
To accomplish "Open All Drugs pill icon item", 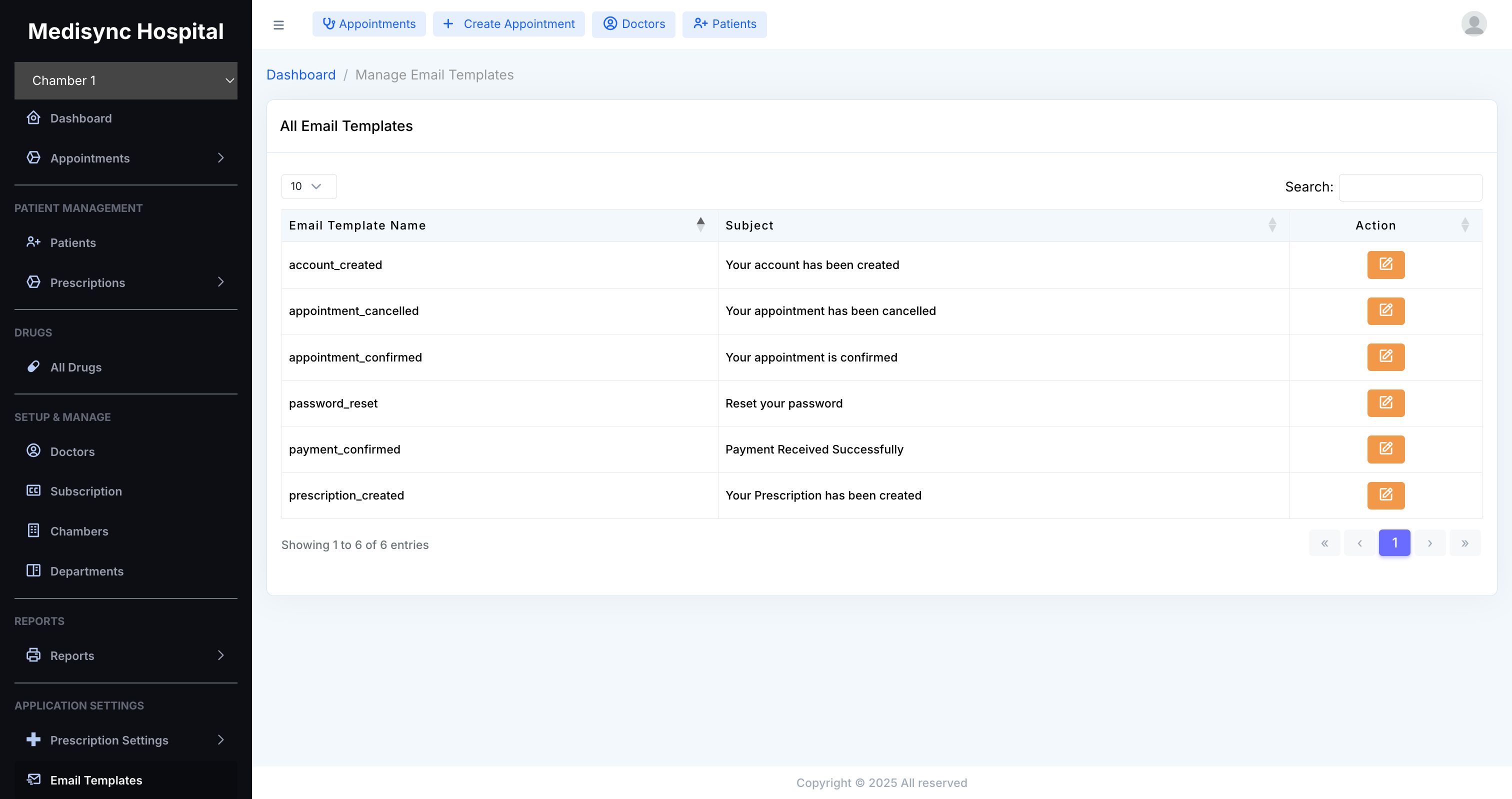I will coord(34,367).
